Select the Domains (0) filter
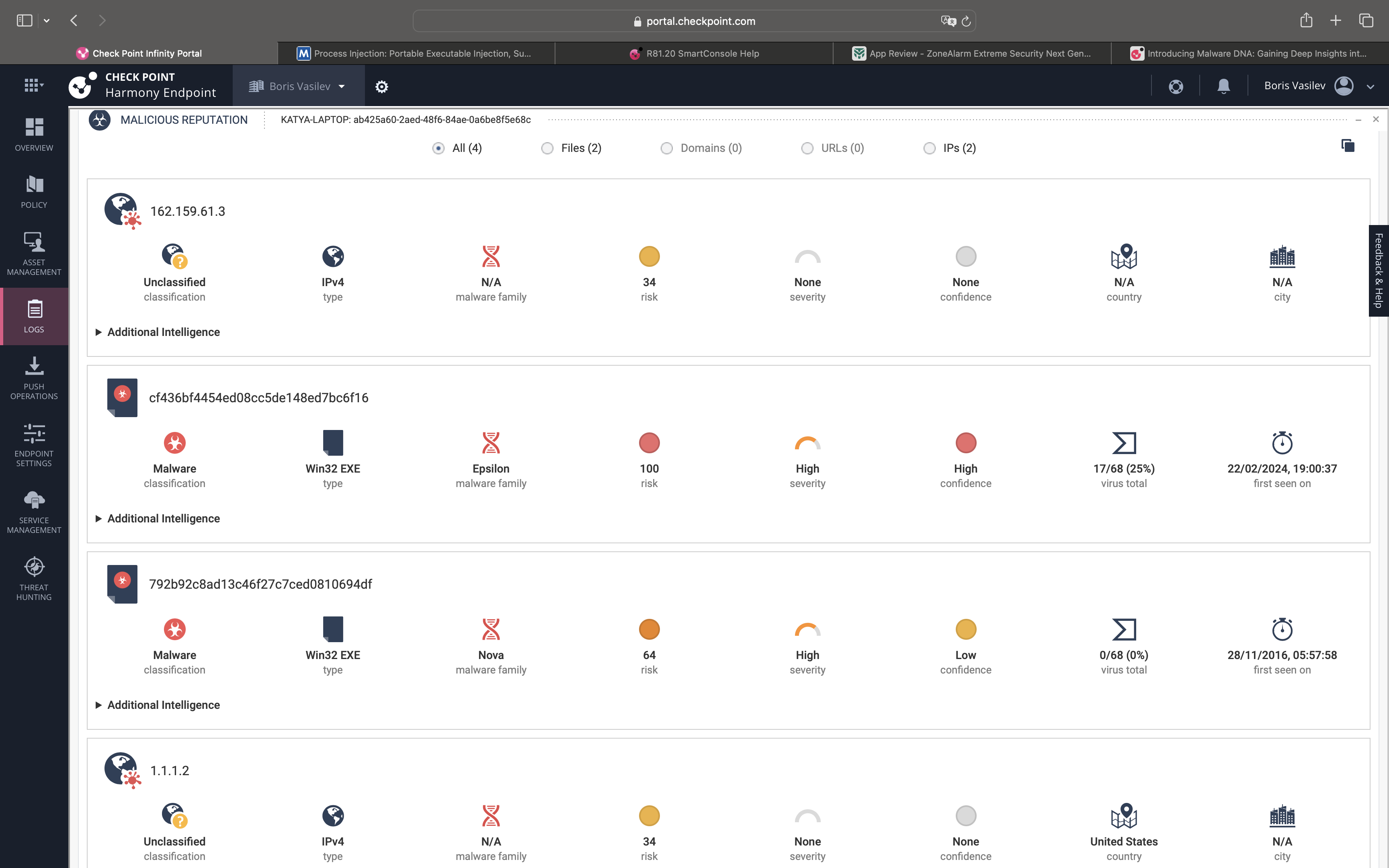 tap(666, 148)
